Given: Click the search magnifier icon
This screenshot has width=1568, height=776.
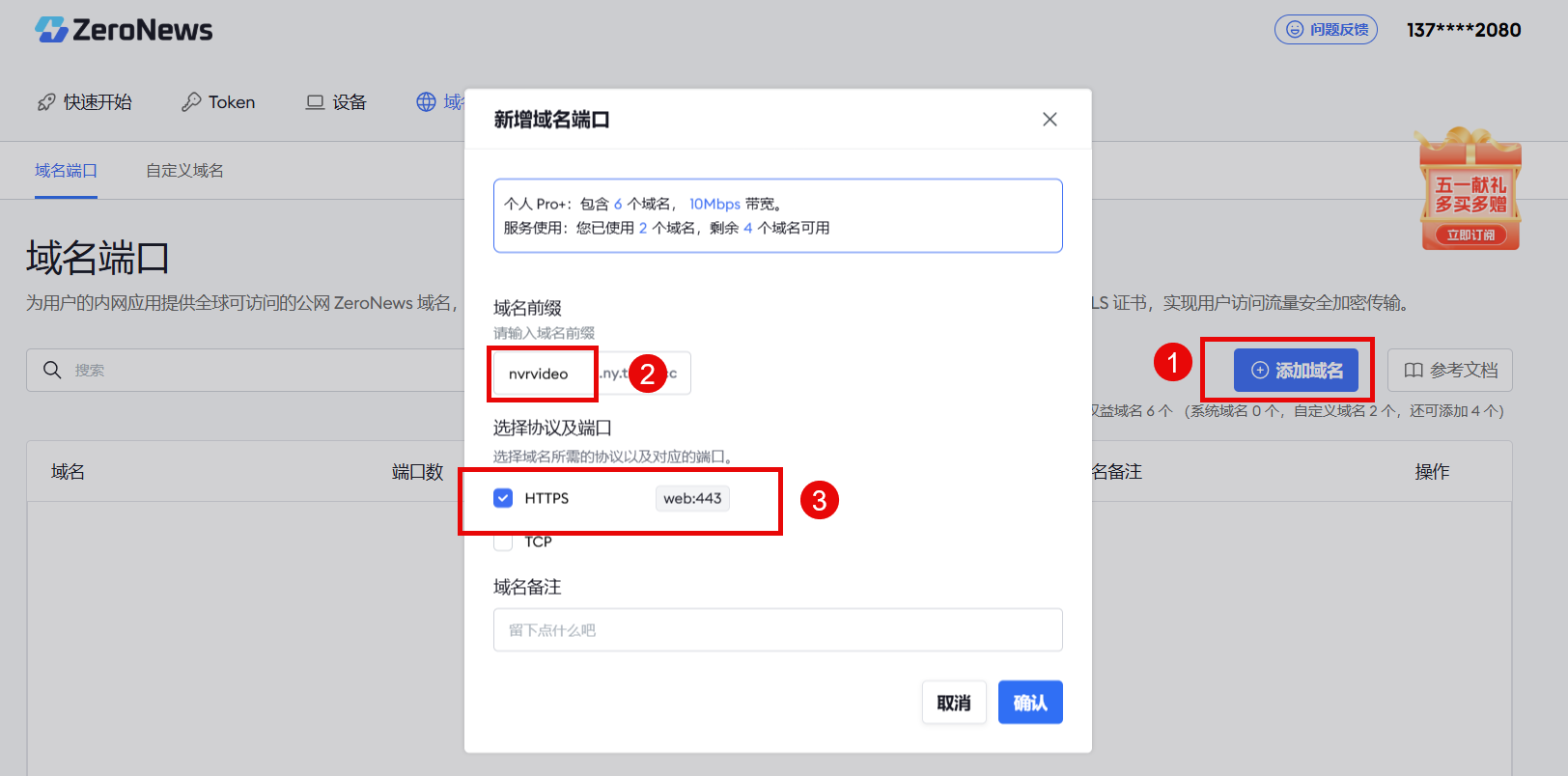Looking at the screenshot, I should (x=52, y=371).
